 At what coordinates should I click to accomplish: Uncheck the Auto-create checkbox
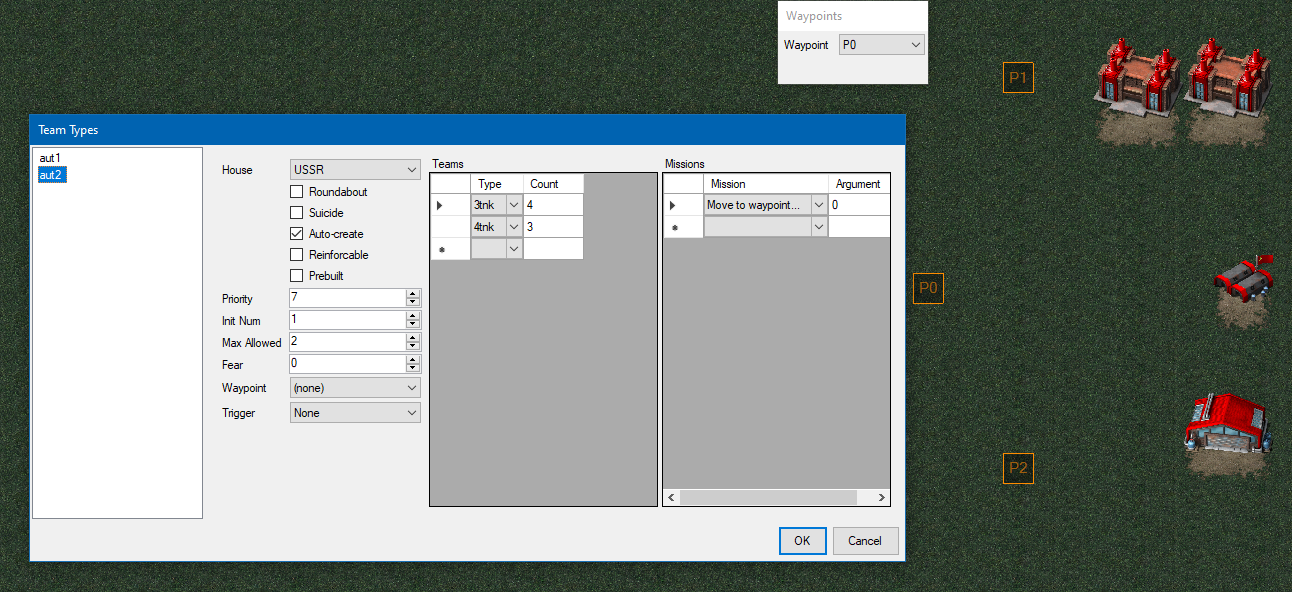pyautogui.click(x=296, y=234)
